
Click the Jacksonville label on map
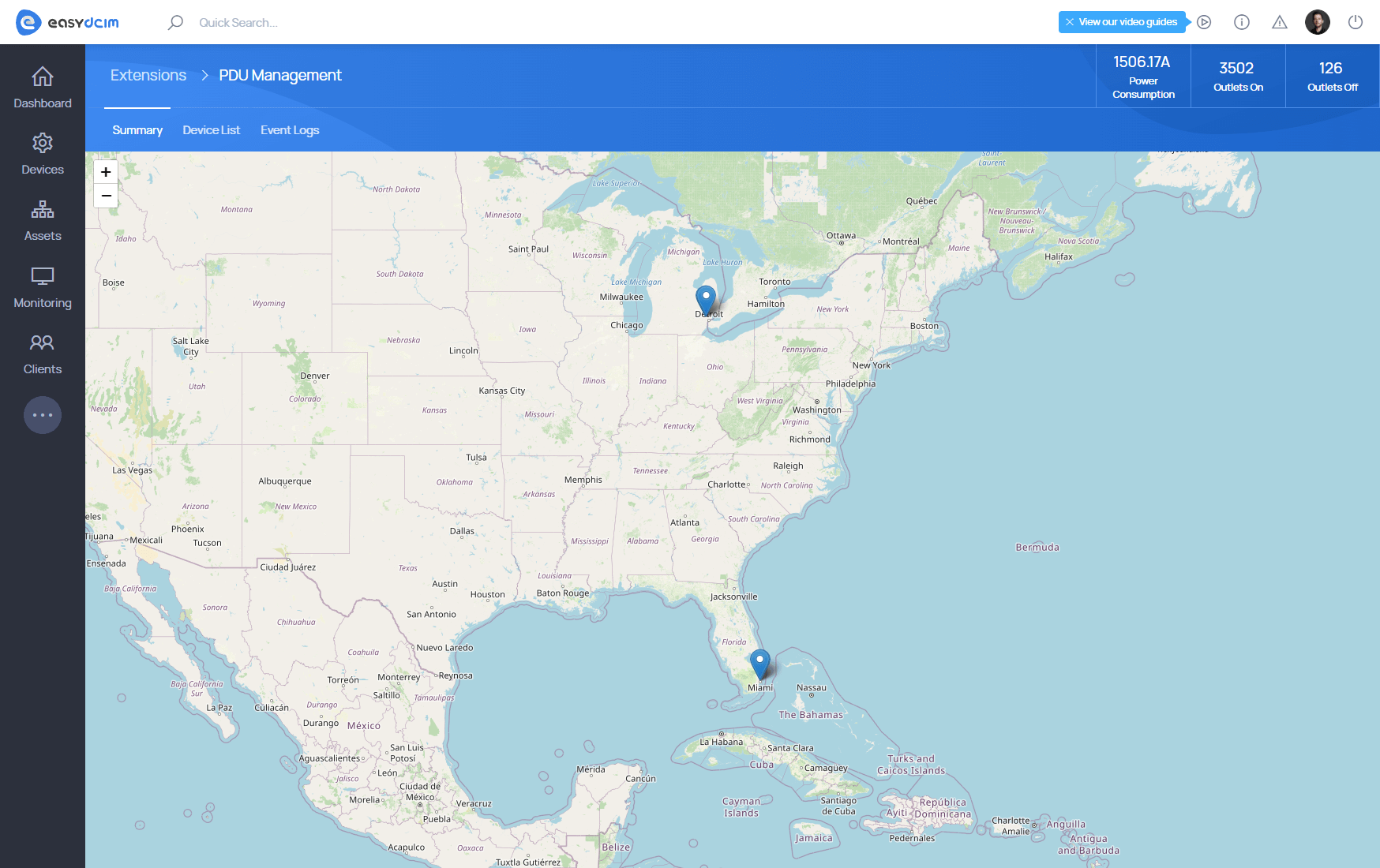click(733, 597)
